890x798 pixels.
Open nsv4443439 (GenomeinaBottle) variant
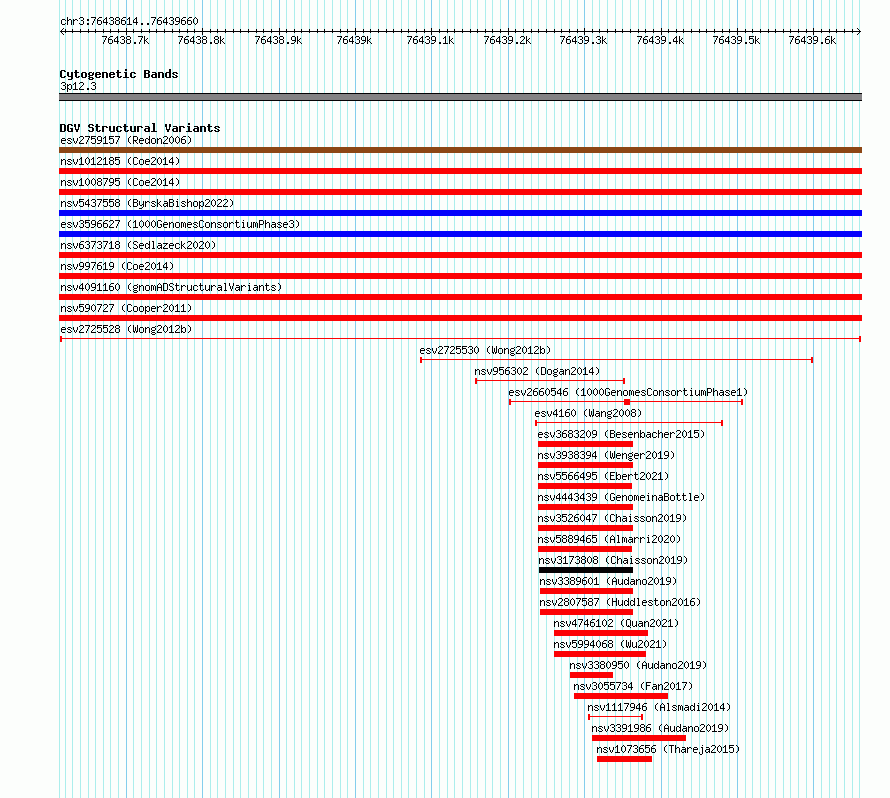coord(621,497)
